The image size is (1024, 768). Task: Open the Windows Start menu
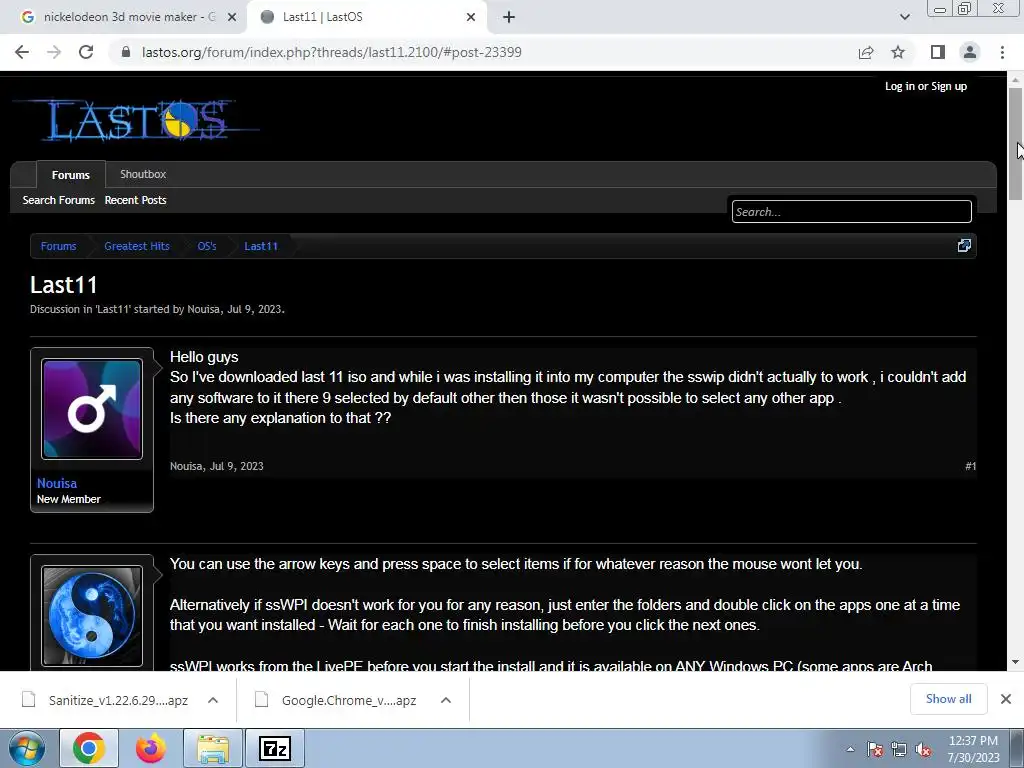click(26, 748)
